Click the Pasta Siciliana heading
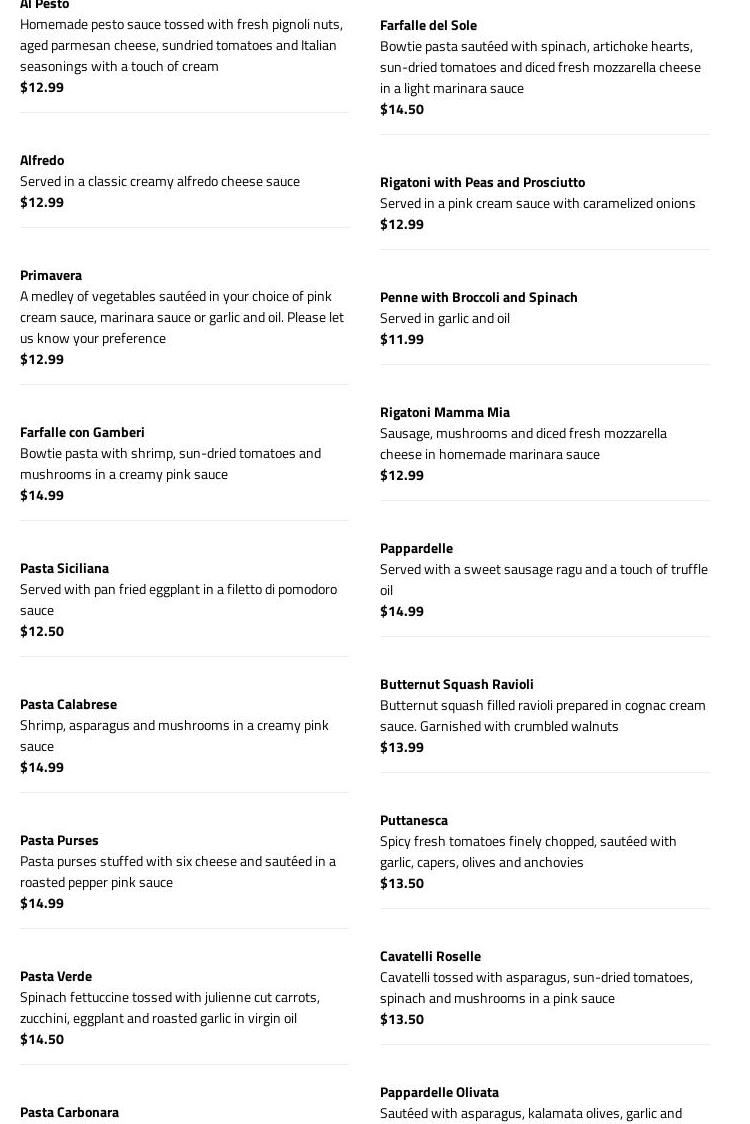 [x=64, y=568]
